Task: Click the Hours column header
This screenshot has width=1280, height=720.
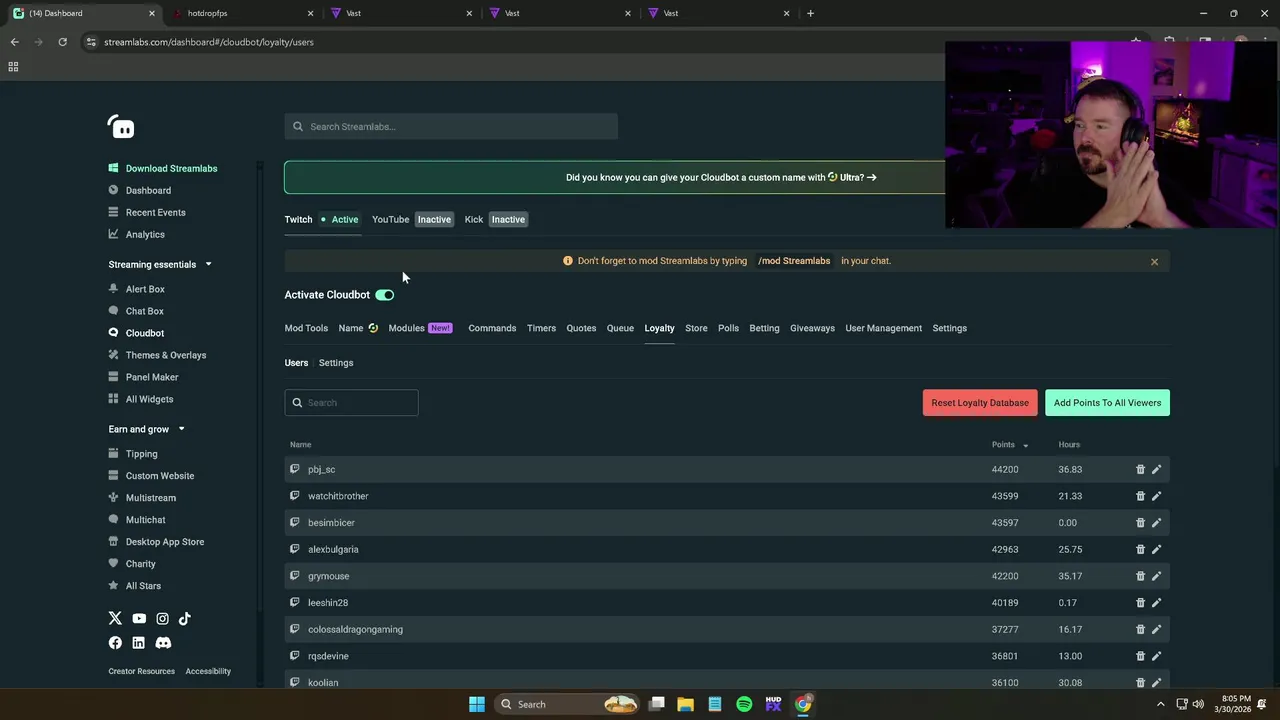Action: pyautogui.click(x=1069, y=445)
